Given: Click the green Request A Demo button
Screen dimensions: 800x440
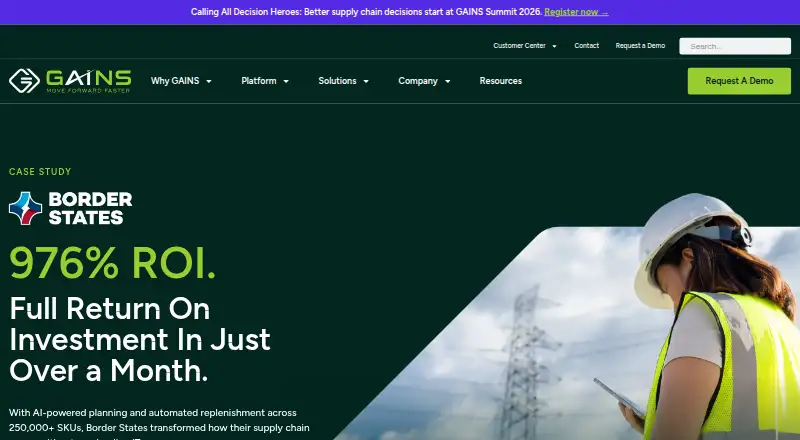Looking at the screenshot, I should (739, 81).
